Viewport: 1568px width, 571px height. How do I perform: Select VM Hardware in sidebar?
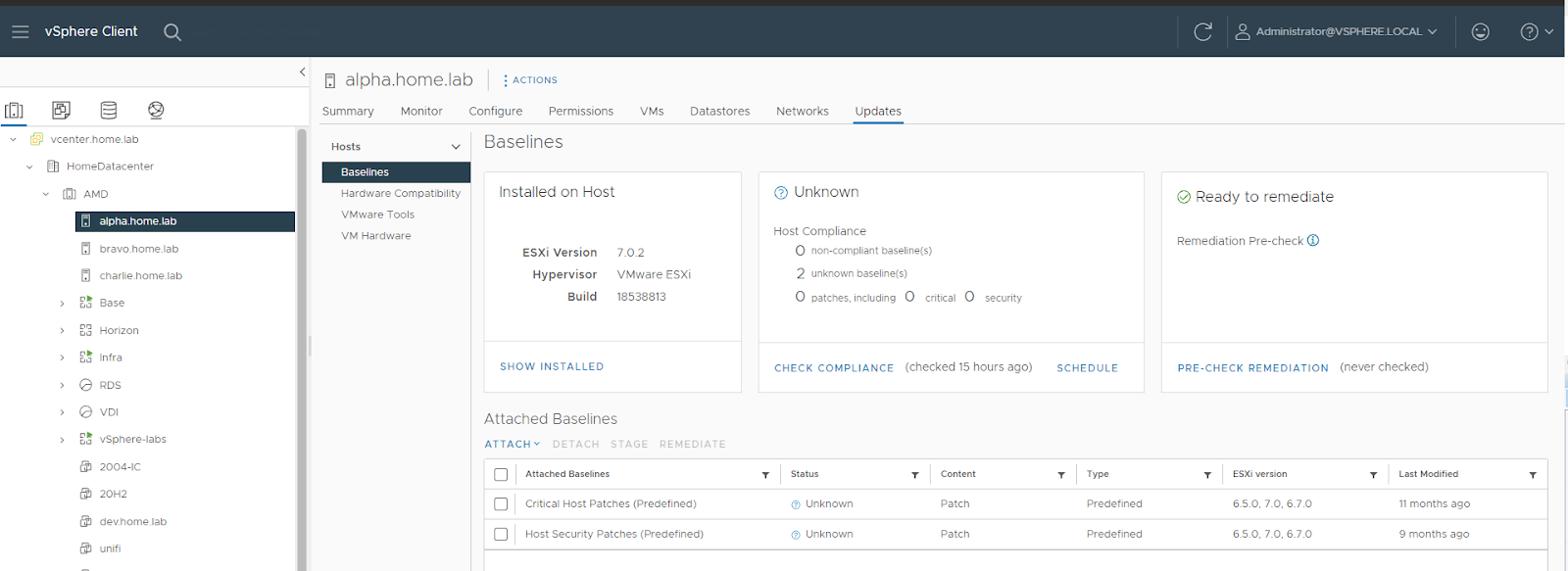pyautogui.click(x=375, y=236)
